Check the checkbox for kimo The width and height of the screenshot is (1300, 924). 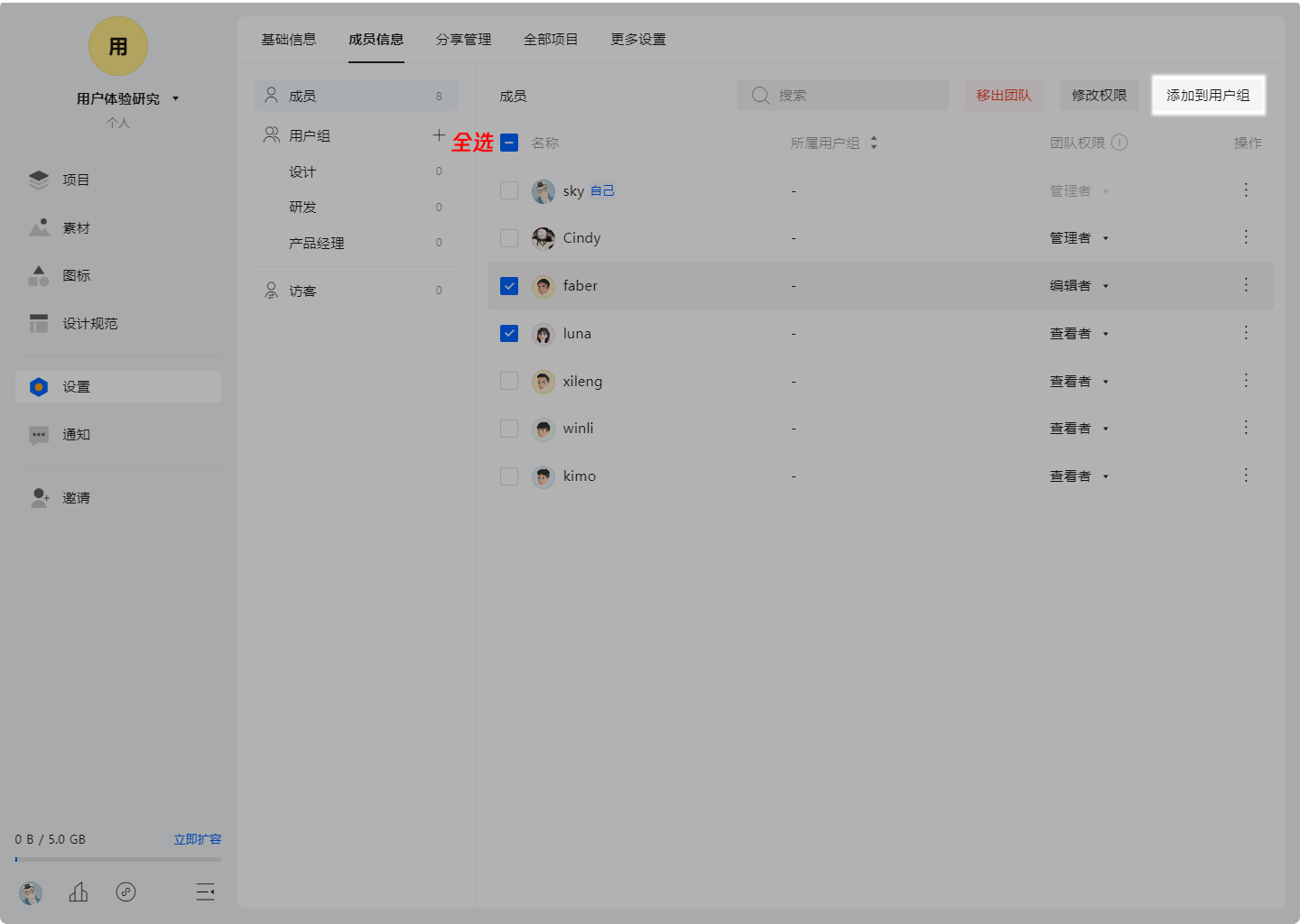click(x=509, y=476)
